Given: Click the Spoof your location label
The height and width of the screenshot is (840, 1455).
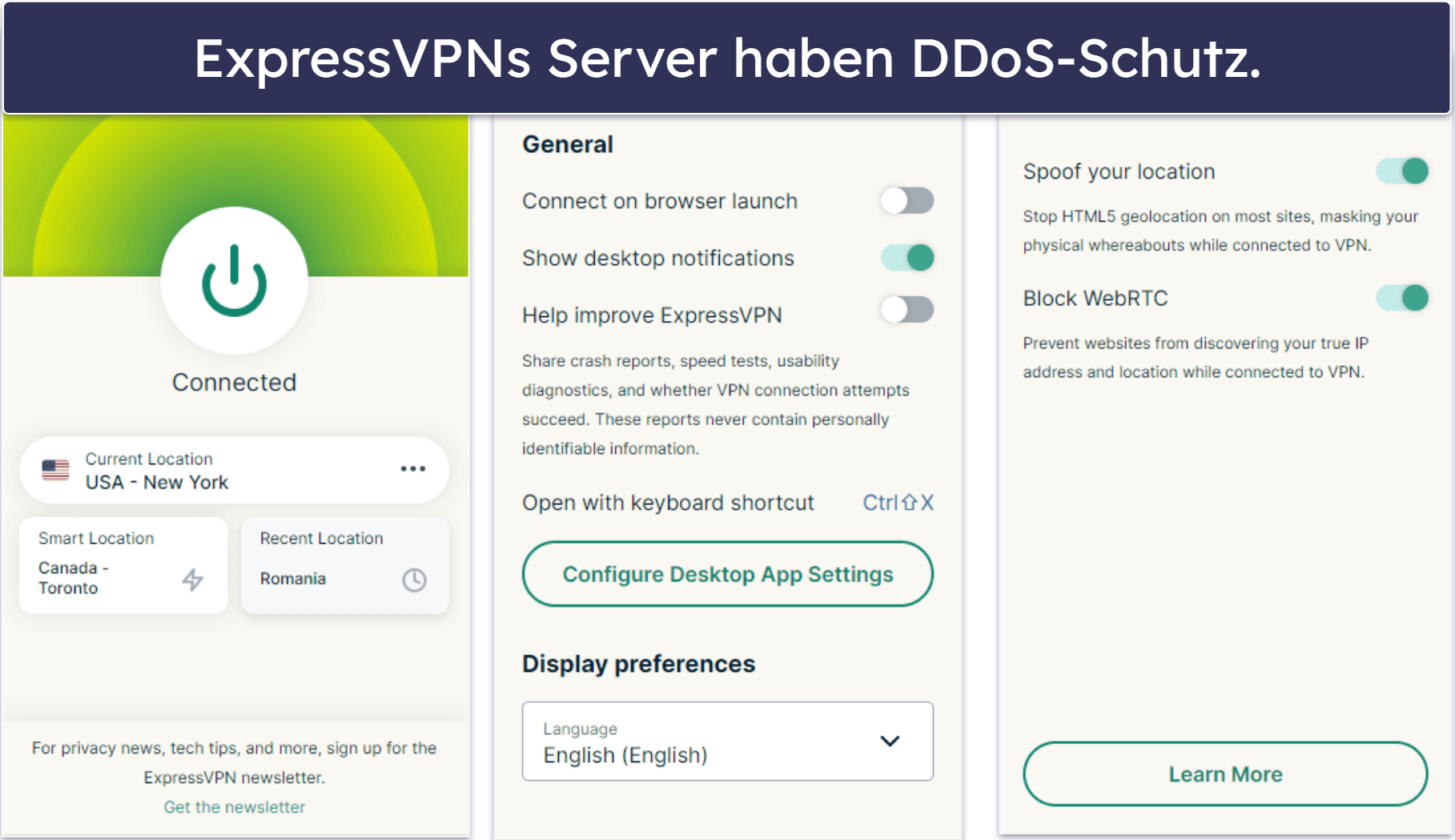Looking at the screenshot, I should click(x=1119, y=171).
